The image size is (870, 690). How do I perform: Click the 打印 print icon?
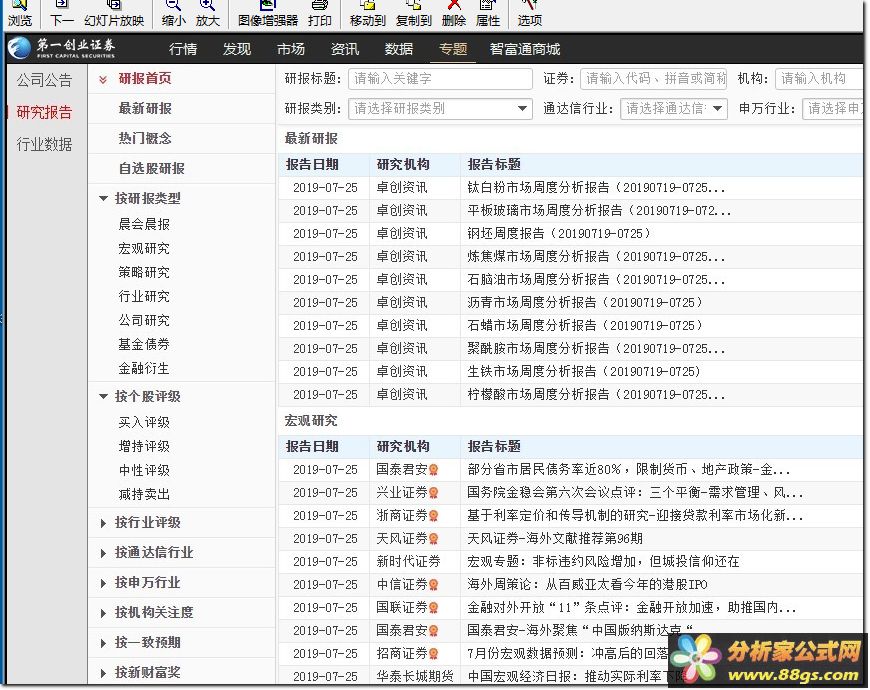click(320, 7)
